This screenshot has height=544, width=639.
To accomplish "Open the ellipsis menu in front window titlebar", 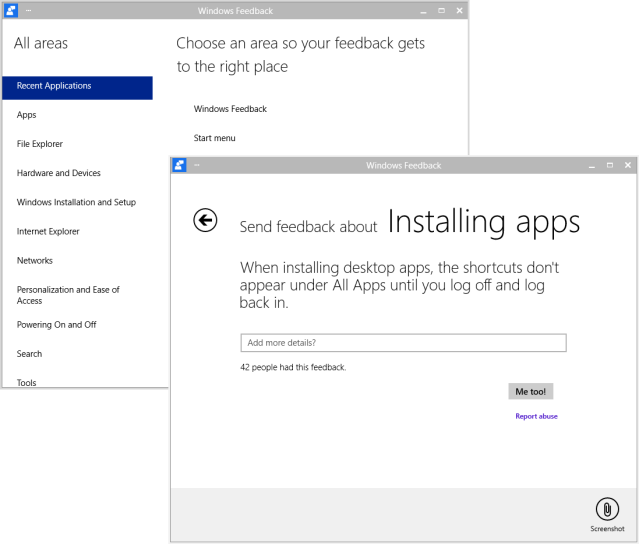I will pyautogui.click(x=197, y=165).
